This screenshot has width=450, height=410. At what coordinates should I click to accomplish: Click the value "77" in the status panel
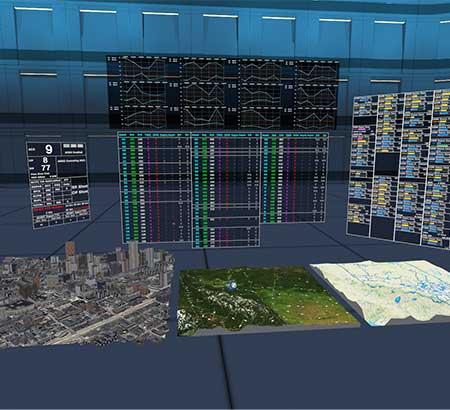[x=46, y=168]
